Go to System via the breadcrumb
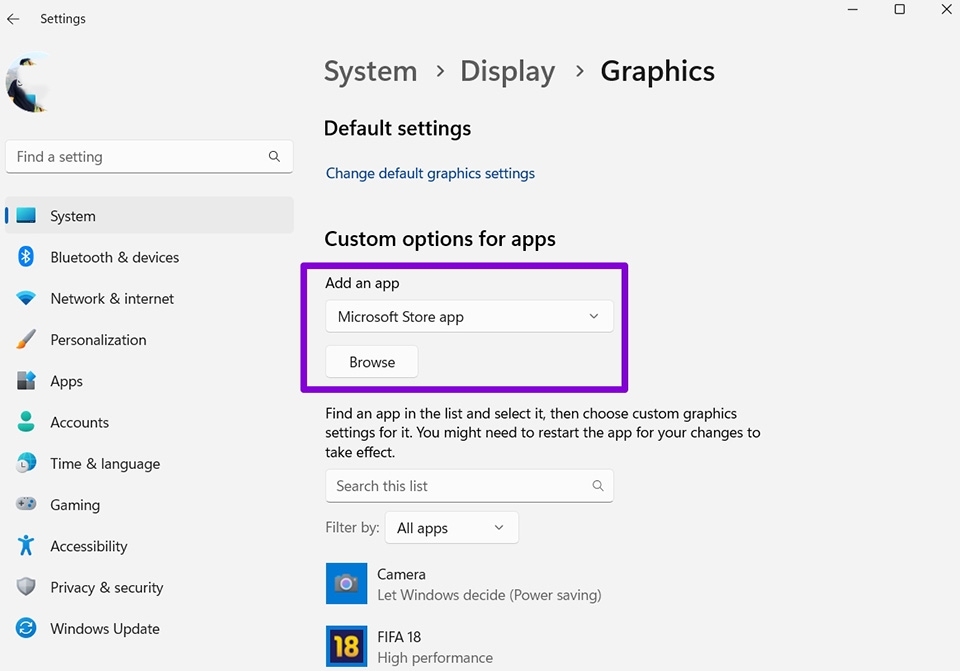Screen dimensions: 960x671 coord(370,71)
